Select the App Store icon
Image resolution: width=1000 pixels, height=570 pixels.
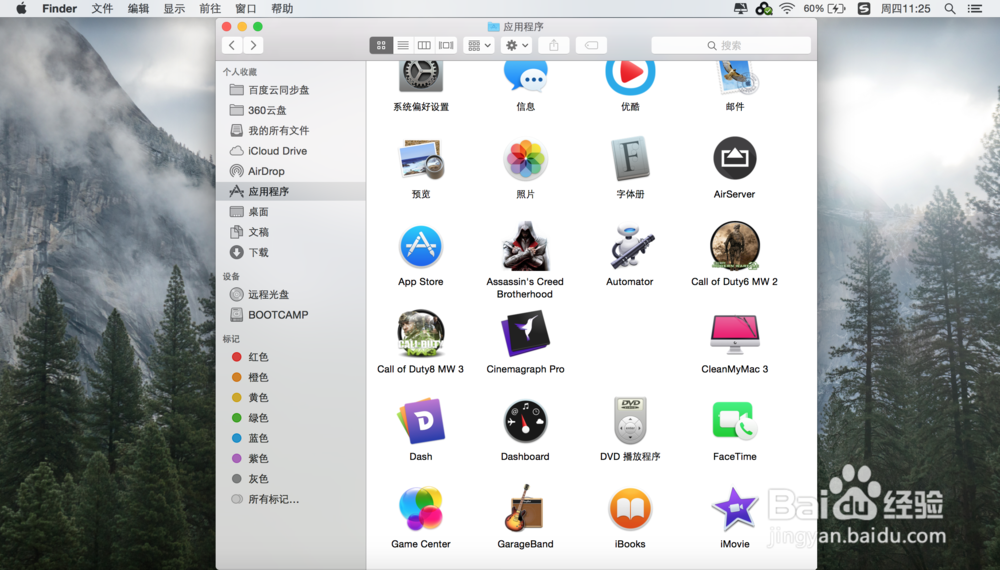(421, 247)
